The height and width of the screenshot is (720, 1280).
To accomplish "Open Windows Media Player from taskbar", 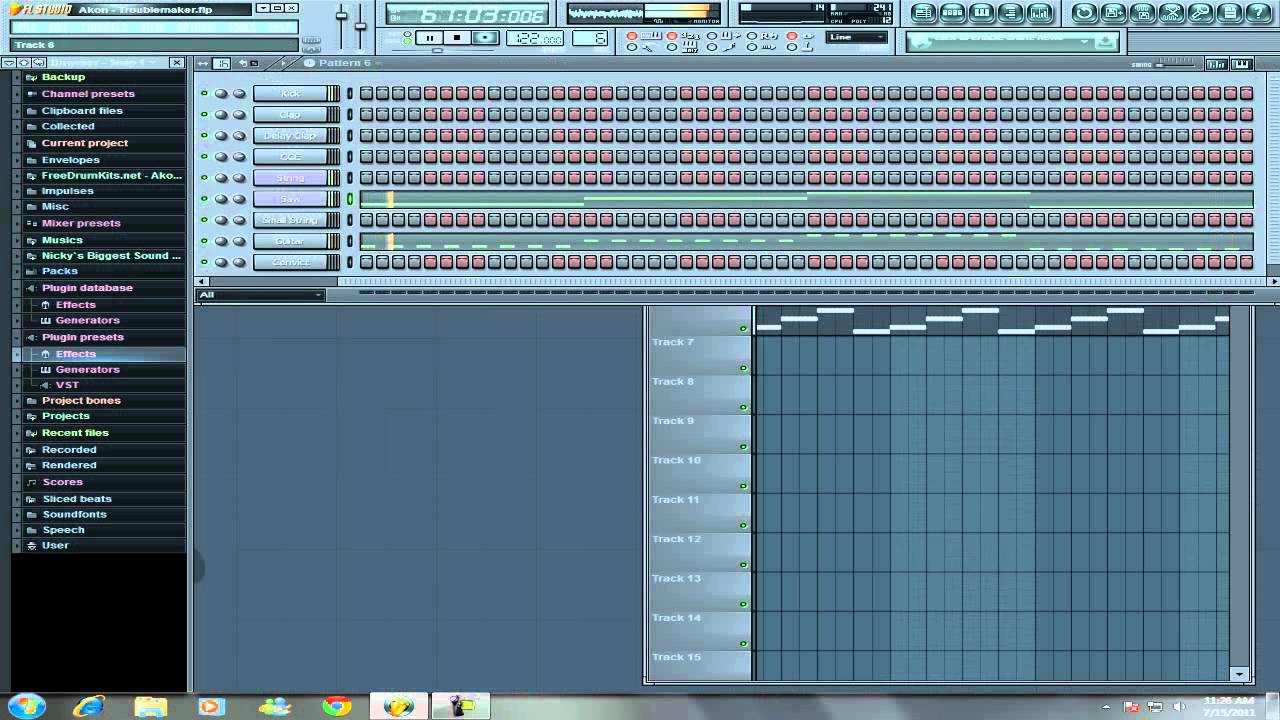I will pos(212,706).
